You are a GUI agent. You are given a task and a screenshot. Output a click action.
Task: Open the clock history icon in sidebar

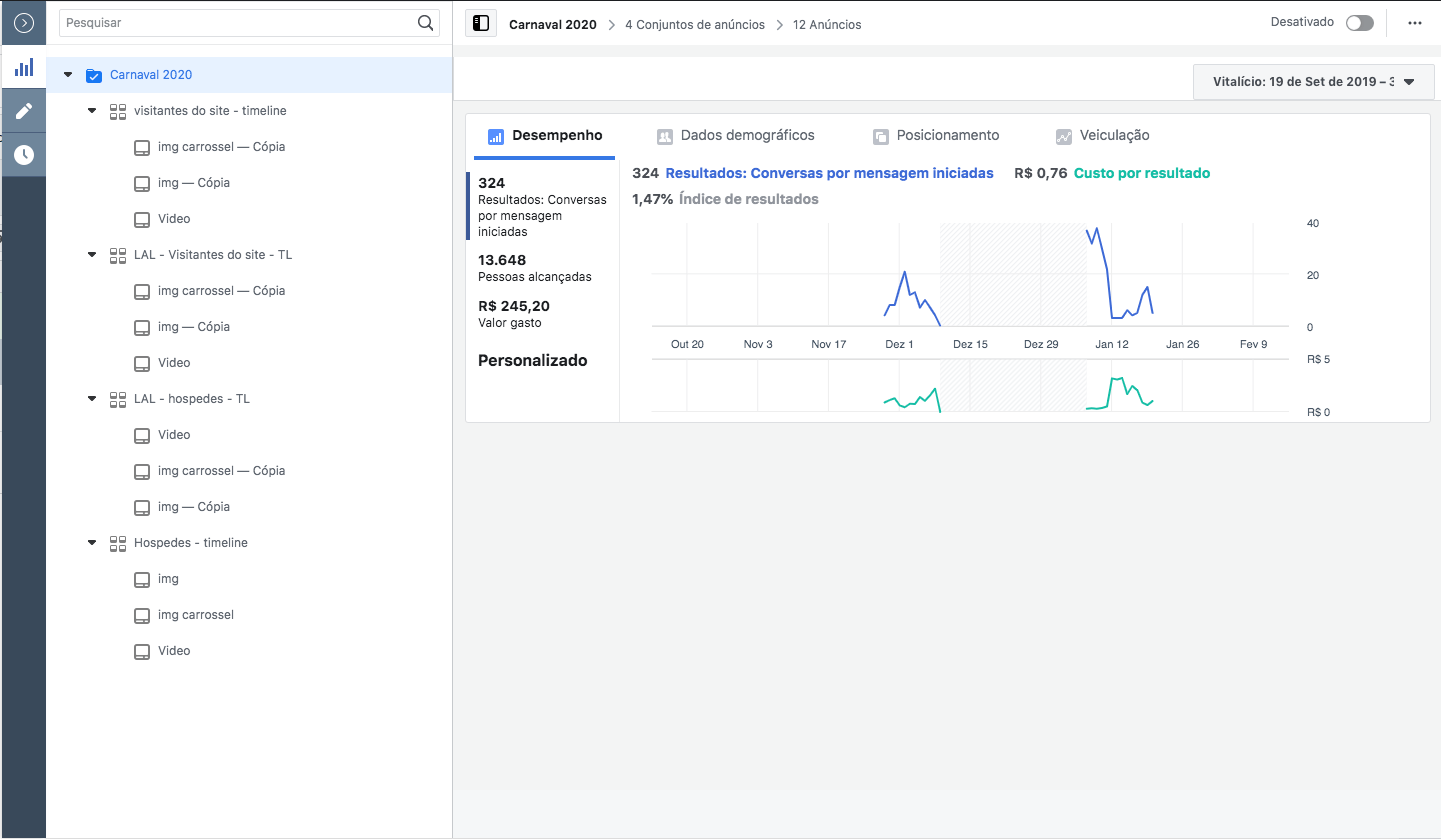(x=24, y=155)
